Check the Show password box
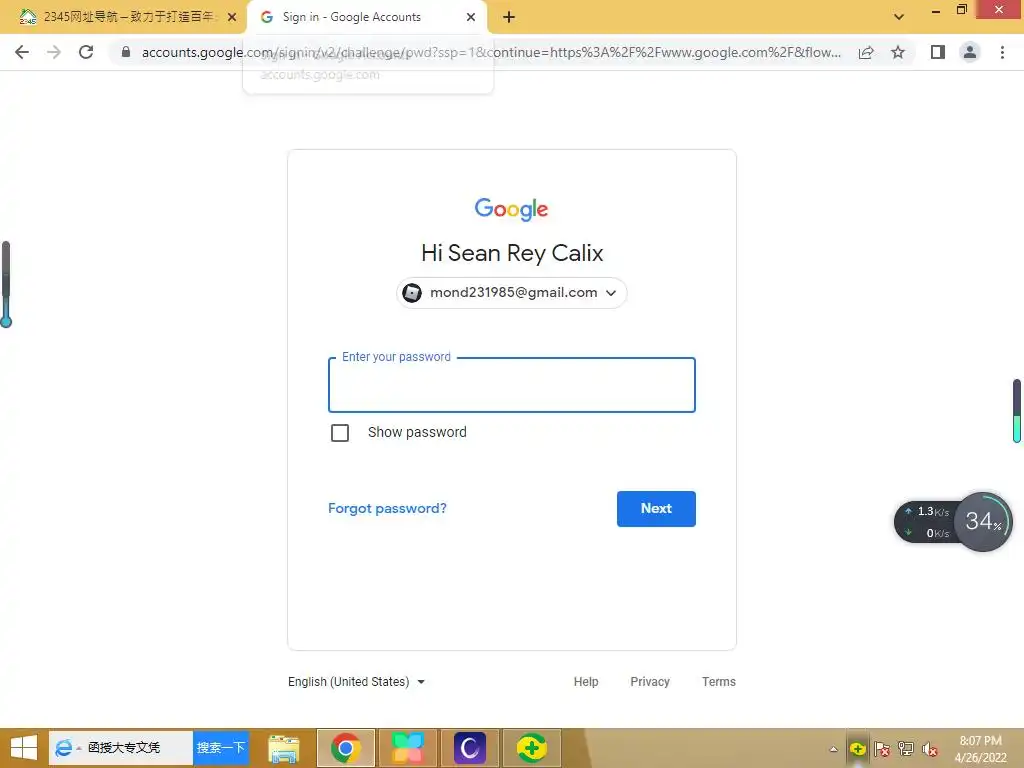Viewport: 1024px width, 768px height. (340, 433)
